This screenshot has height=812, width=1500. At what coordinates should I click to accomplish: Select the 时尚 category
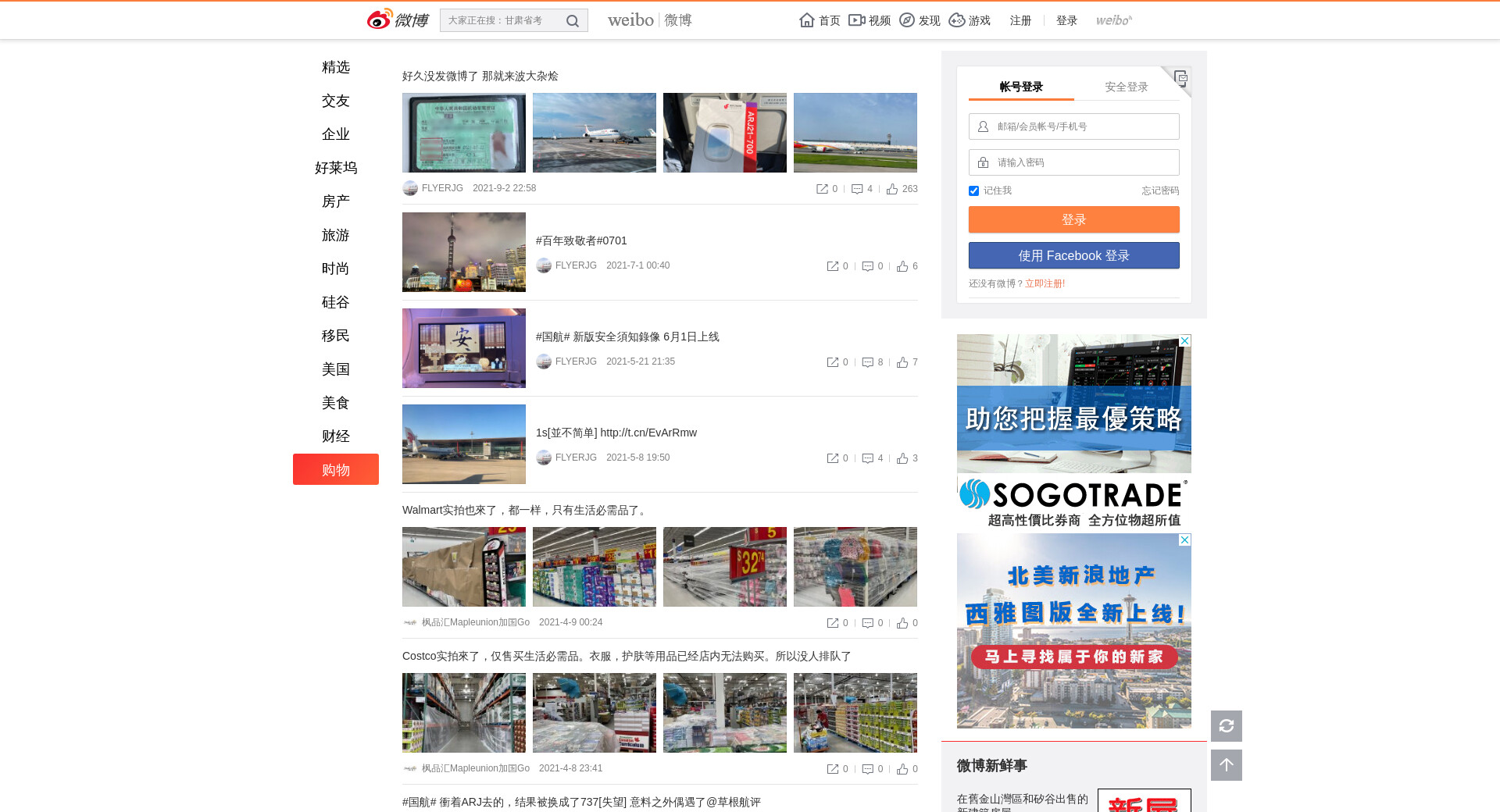[336, 269]
